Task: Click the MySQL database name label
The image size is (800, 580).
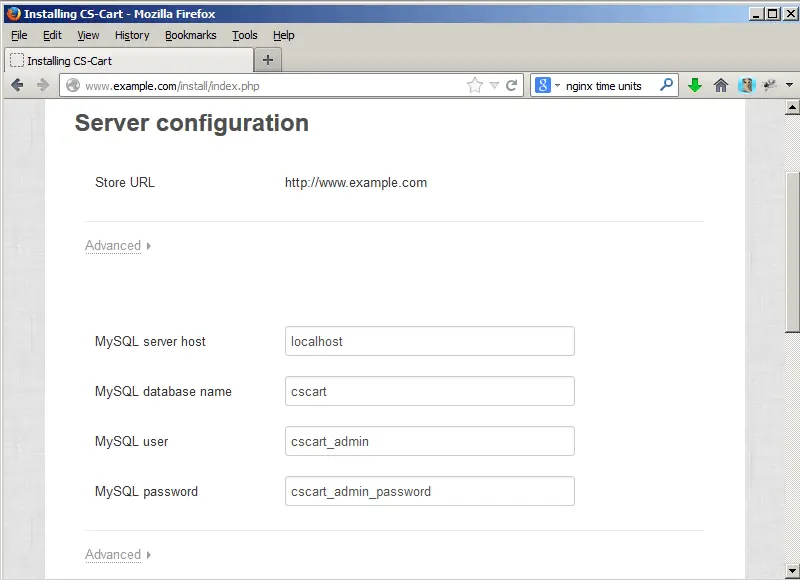Action: pyautogui.click(x=163, y=391)
